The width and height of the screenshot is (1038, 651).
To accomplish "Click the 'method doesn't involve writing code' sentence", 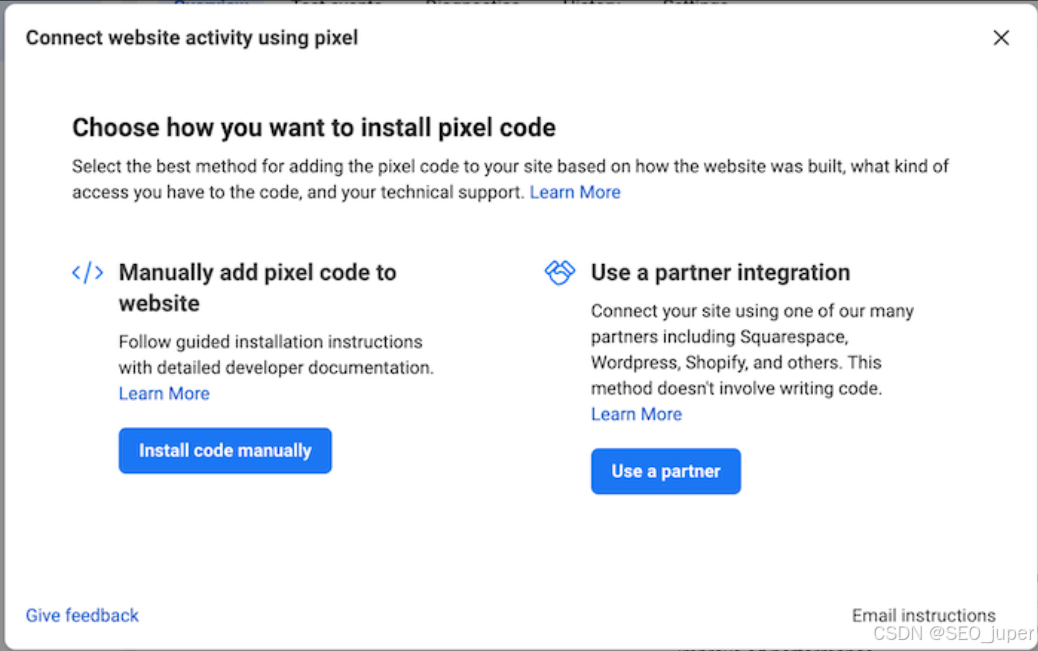I will coord(736,388).
